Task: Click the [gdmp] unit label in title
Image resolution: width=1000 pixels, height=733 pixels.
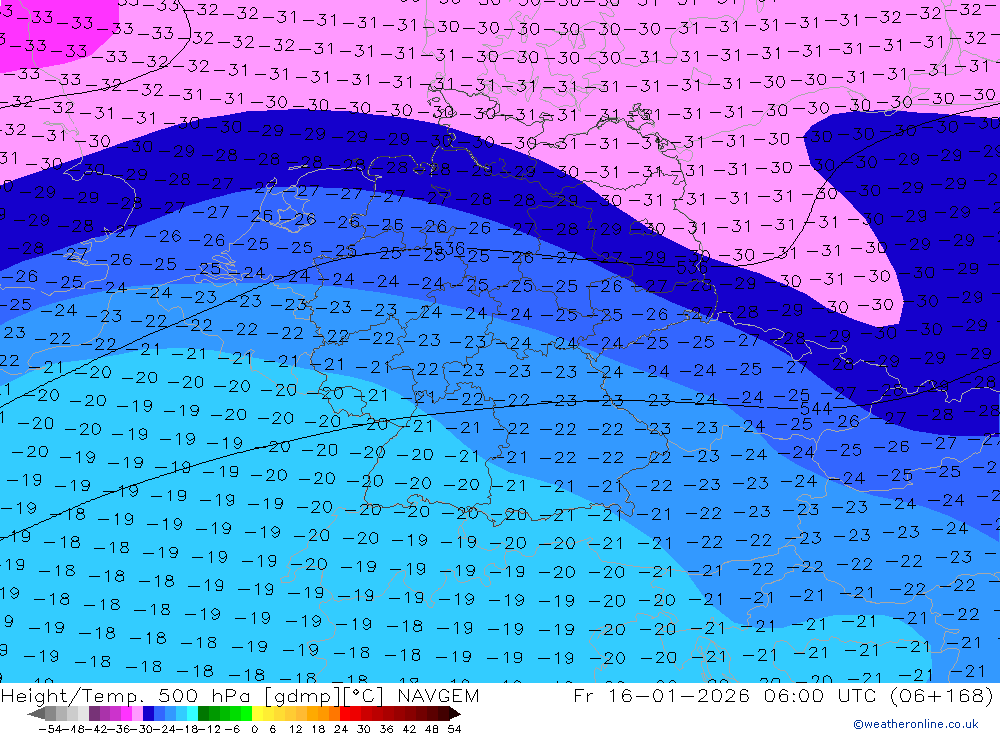Action: pos(303,696)
